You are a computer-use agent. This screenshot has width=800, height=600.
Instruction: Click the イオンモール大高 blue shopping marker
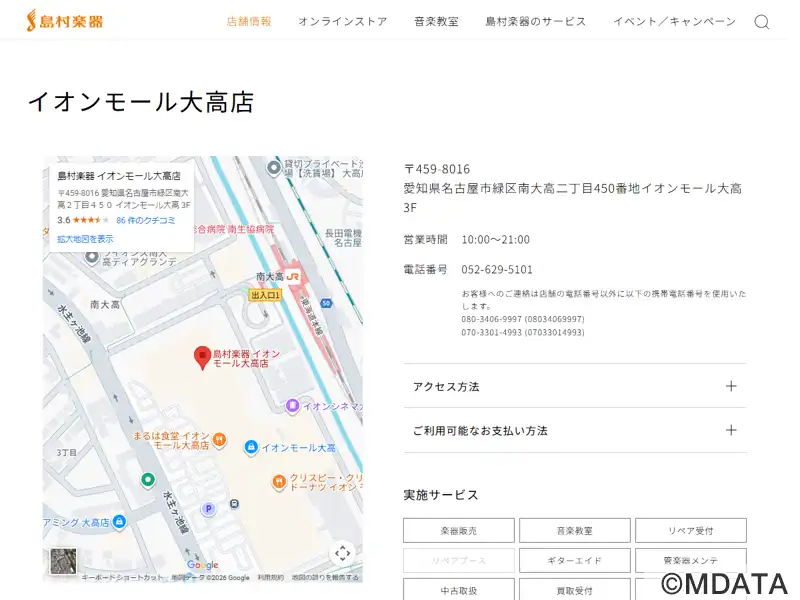pos(251,447)
